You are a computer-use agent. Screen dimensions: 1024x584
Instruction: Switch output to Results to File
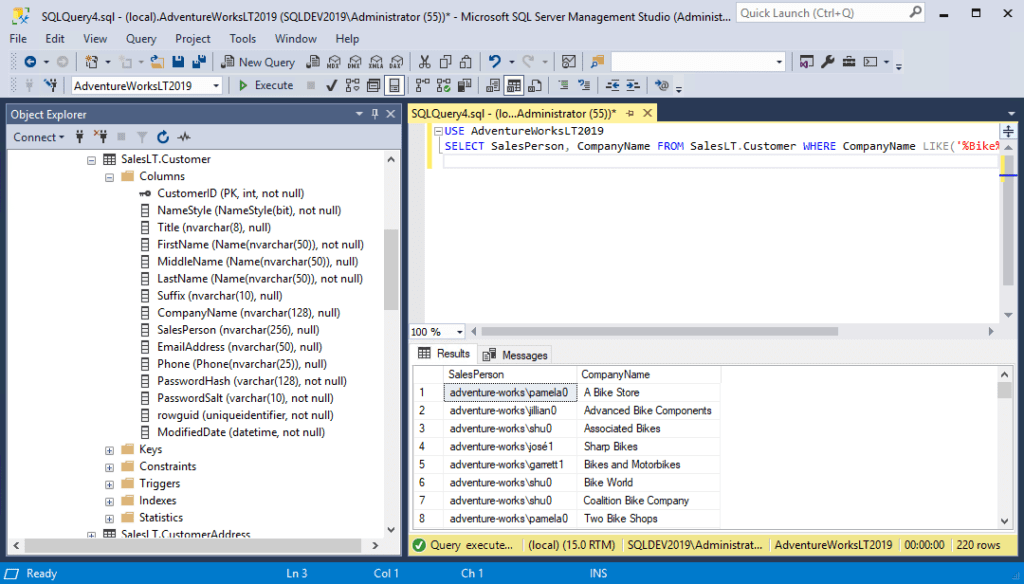point(535,86)
